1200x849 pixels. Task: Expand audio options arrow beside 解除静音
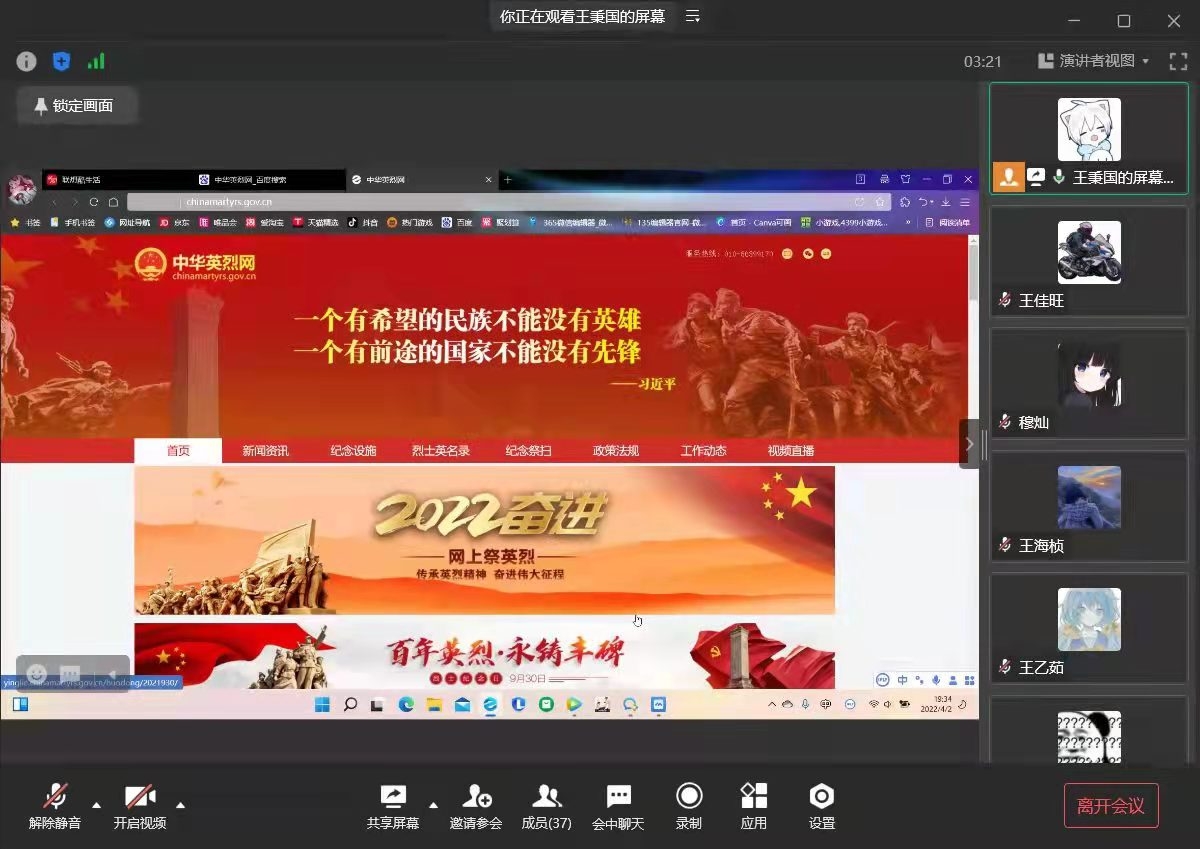click(97, 804)
